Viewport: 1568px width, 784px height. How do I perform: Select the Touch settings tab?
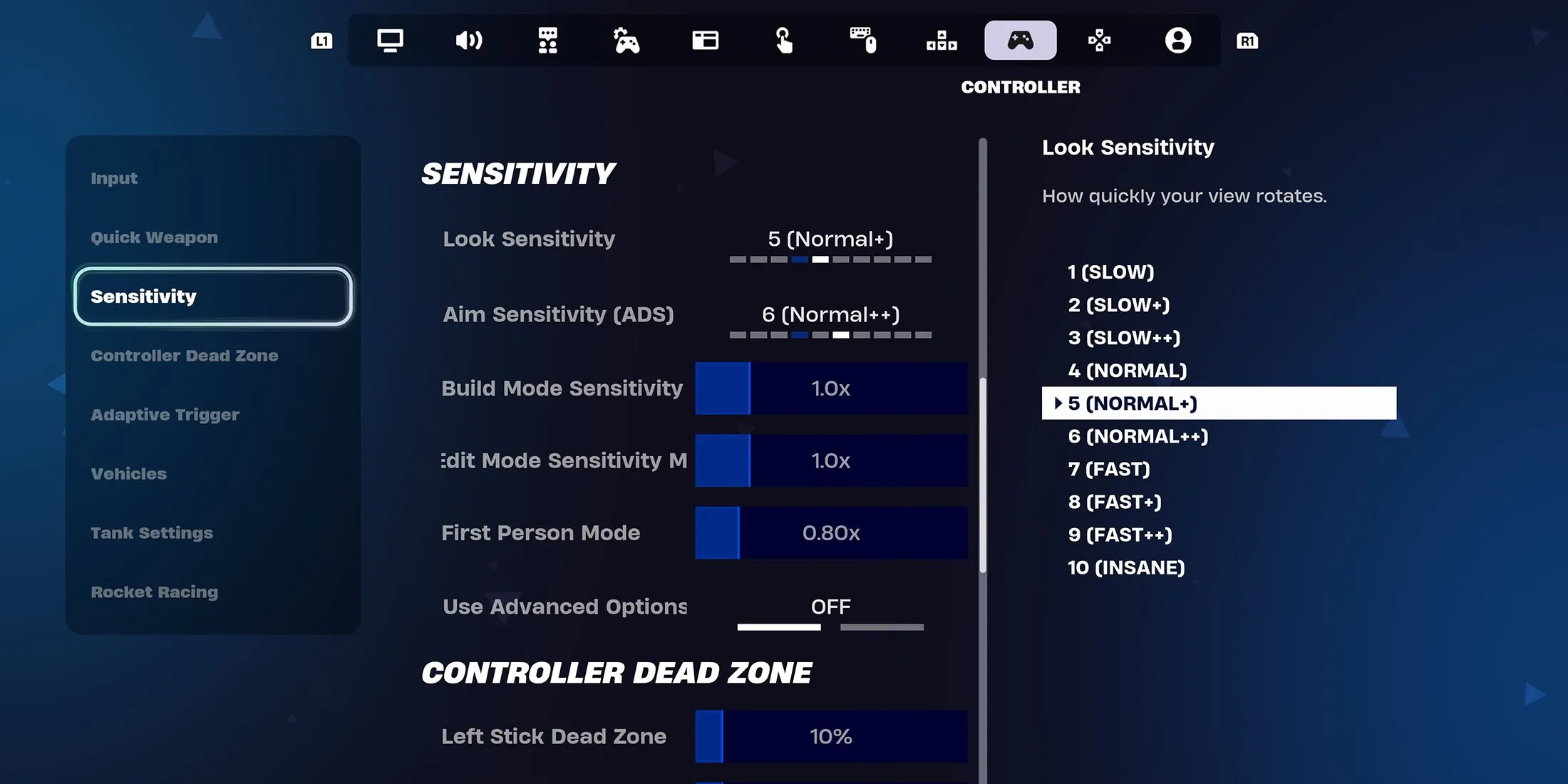click(x=783, y=40)
